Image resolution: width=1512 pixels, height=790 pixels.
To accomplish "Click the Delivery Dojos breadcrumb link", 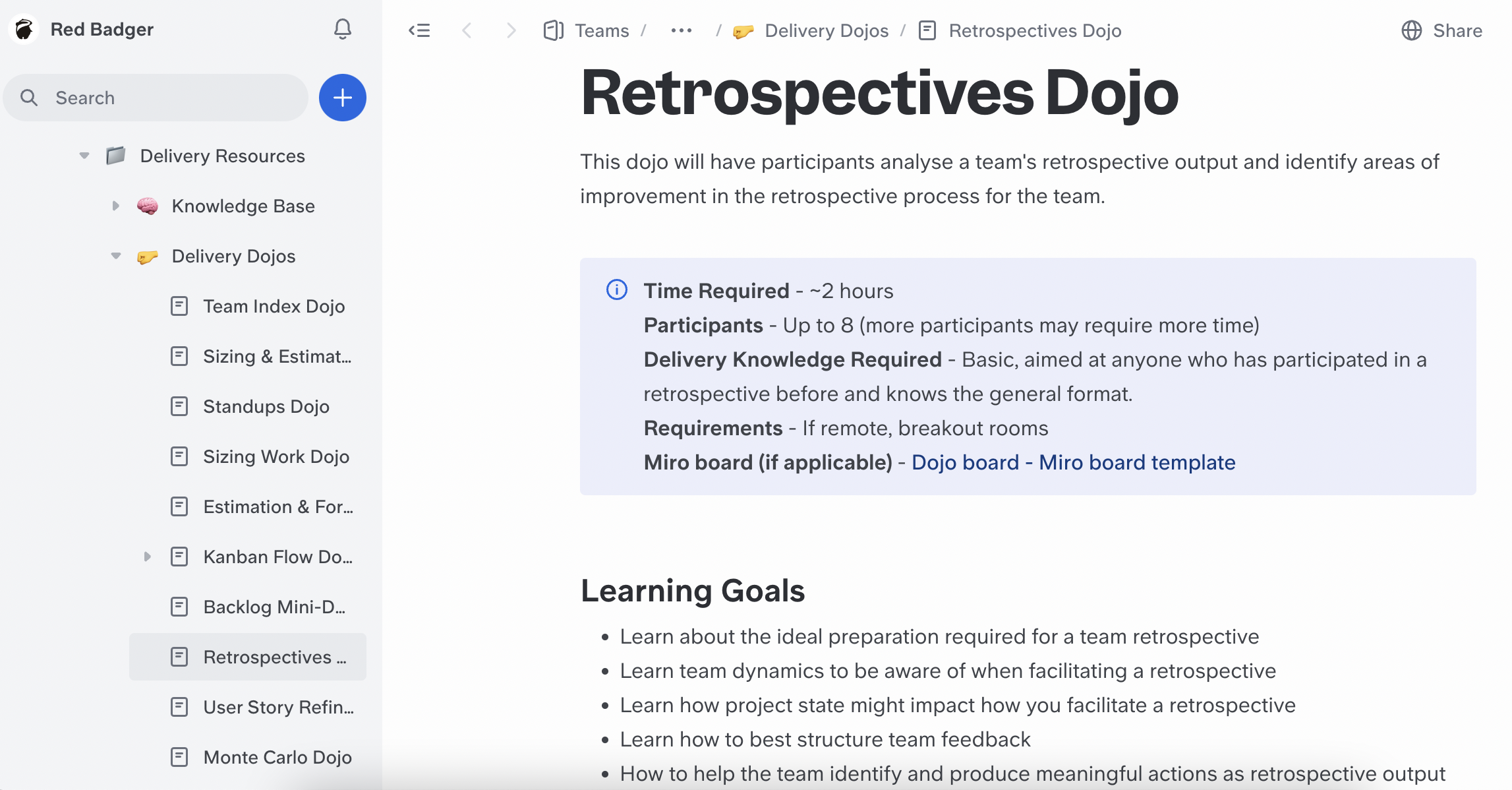I will click(827, 30).
